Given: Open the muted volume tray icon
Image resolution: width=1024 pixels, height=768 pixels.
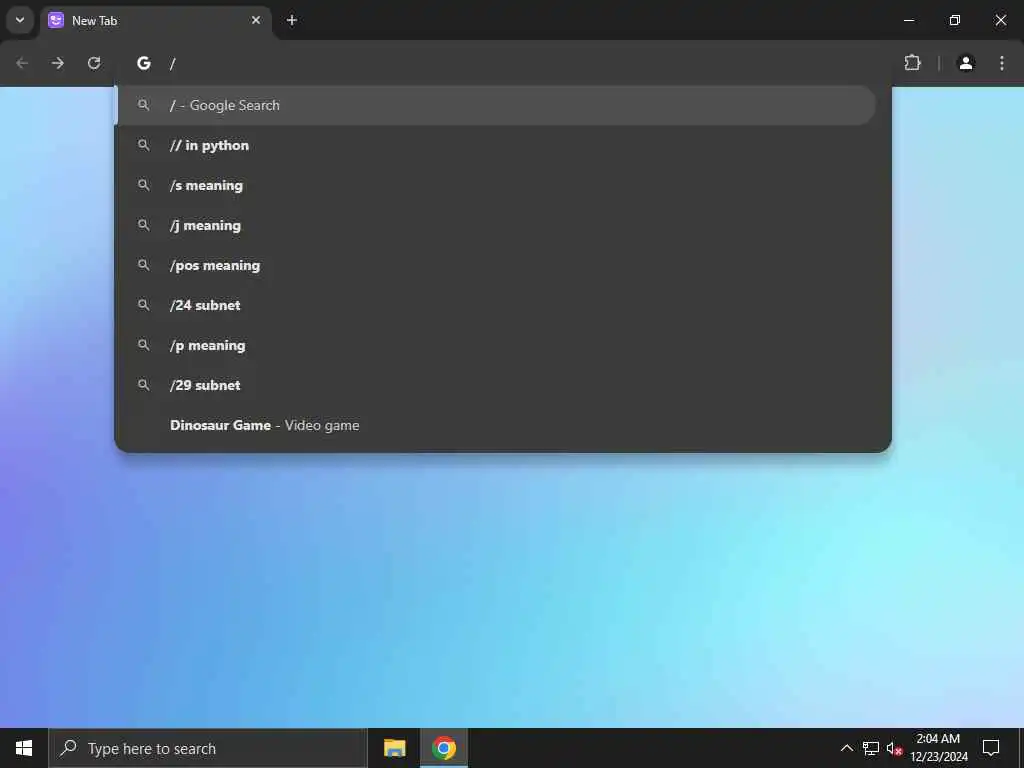Looking at the screenshot, I should point(894,748).
